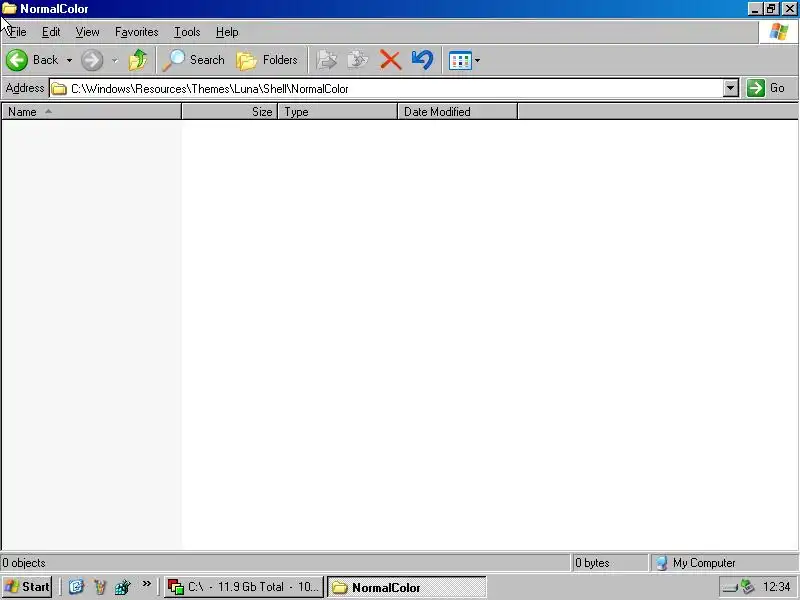Expand the Views dropdown arrow

coord(478,61)
